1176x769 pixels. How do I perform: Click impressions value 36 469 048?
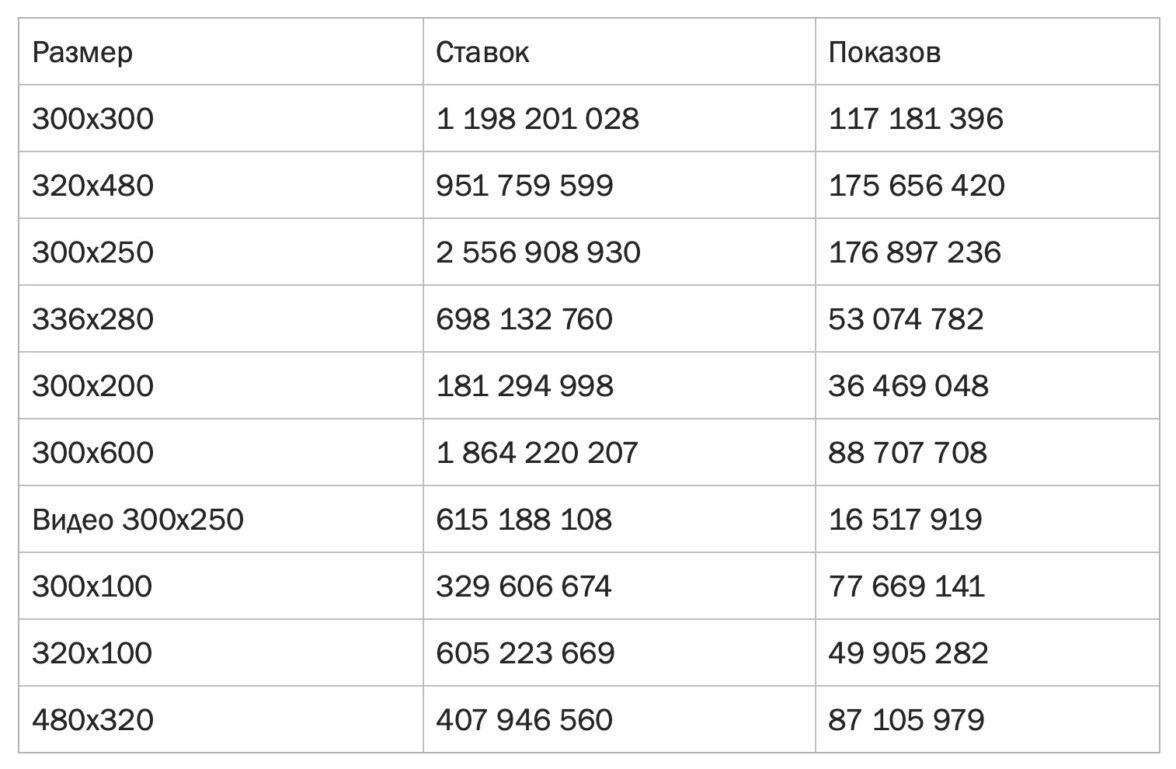click(908, 386)
